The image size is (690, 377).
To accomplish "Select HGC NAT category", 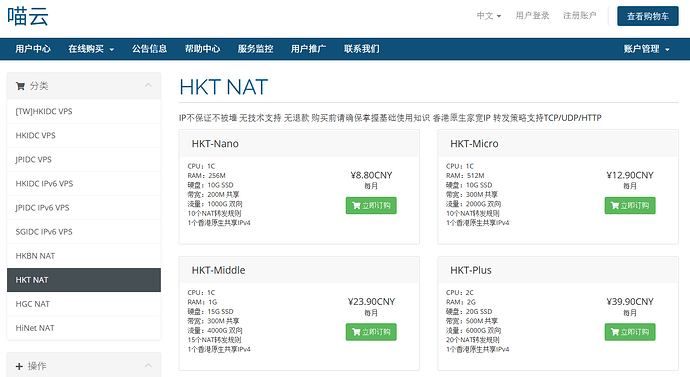I will (x=84, y=304).
